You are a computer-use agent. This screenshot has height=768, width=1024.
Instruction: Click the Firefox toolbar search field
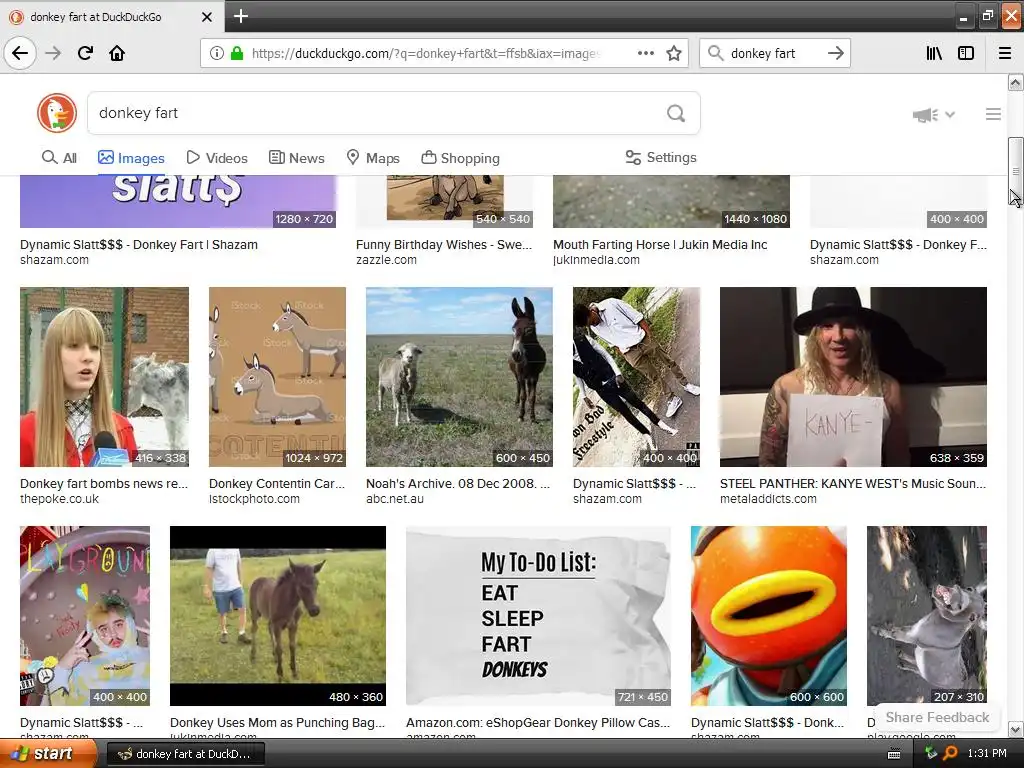click(775, 53)
